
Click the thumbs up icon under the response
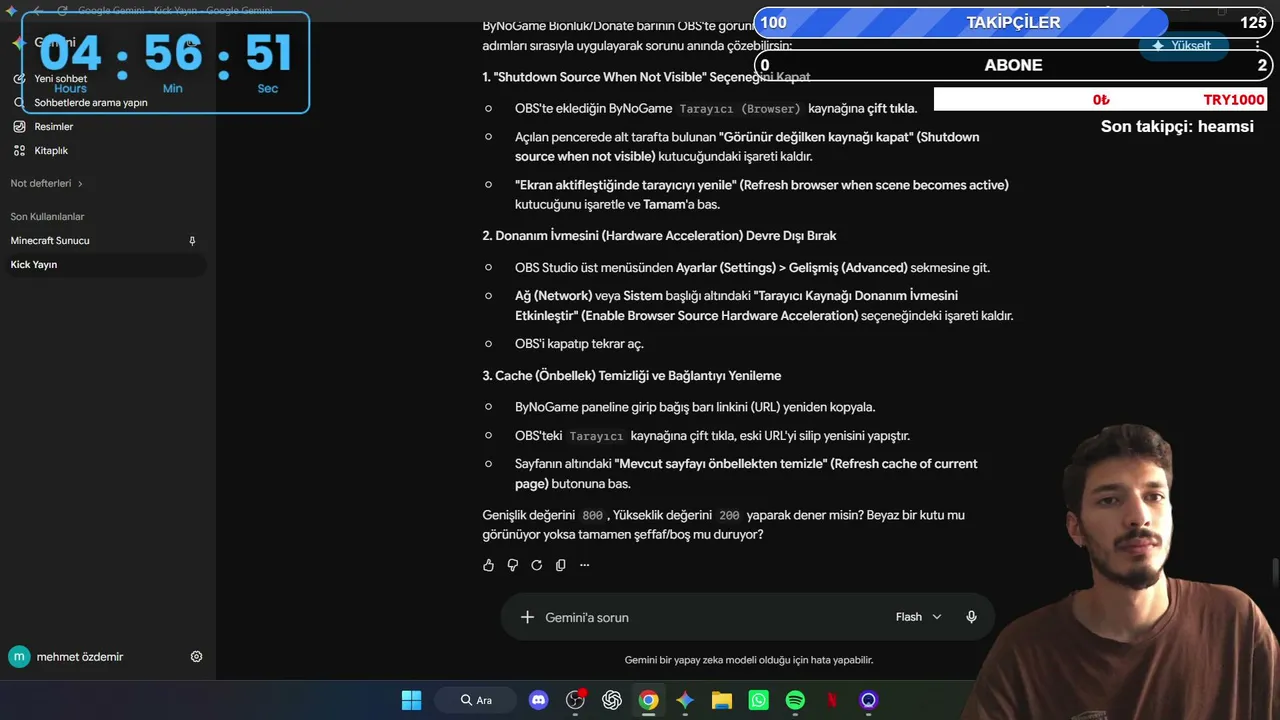pos(489,565)
